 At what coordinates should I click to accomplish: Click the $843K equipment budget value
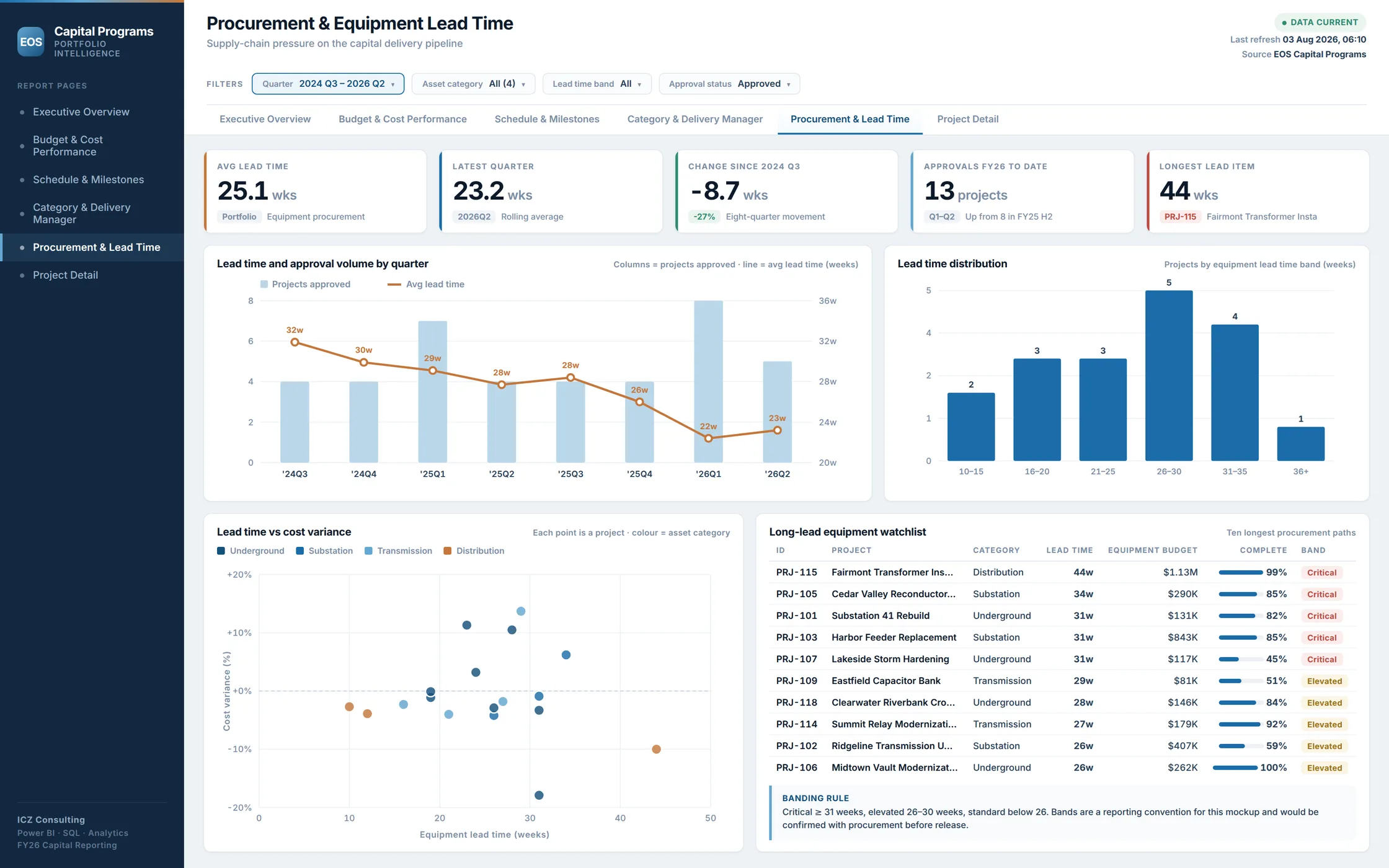pyautogui.click(x=1182, y=637)
